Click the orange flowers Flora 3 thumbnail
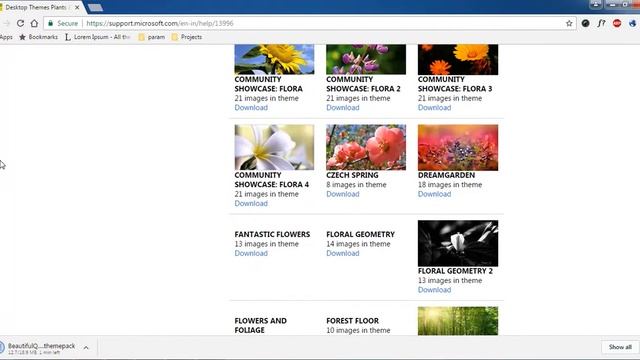 458,59
